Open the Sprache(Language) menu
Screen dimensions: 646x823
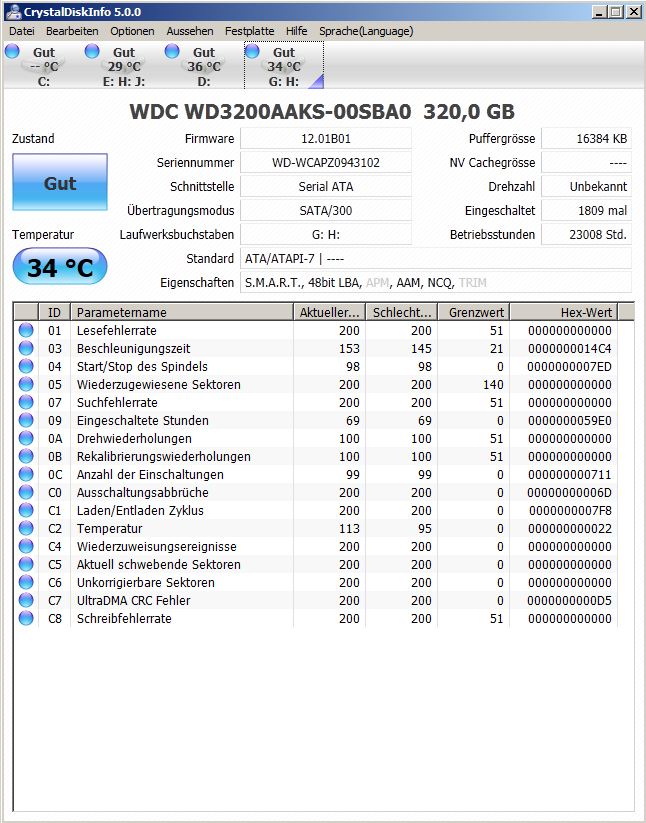(366, 31)
